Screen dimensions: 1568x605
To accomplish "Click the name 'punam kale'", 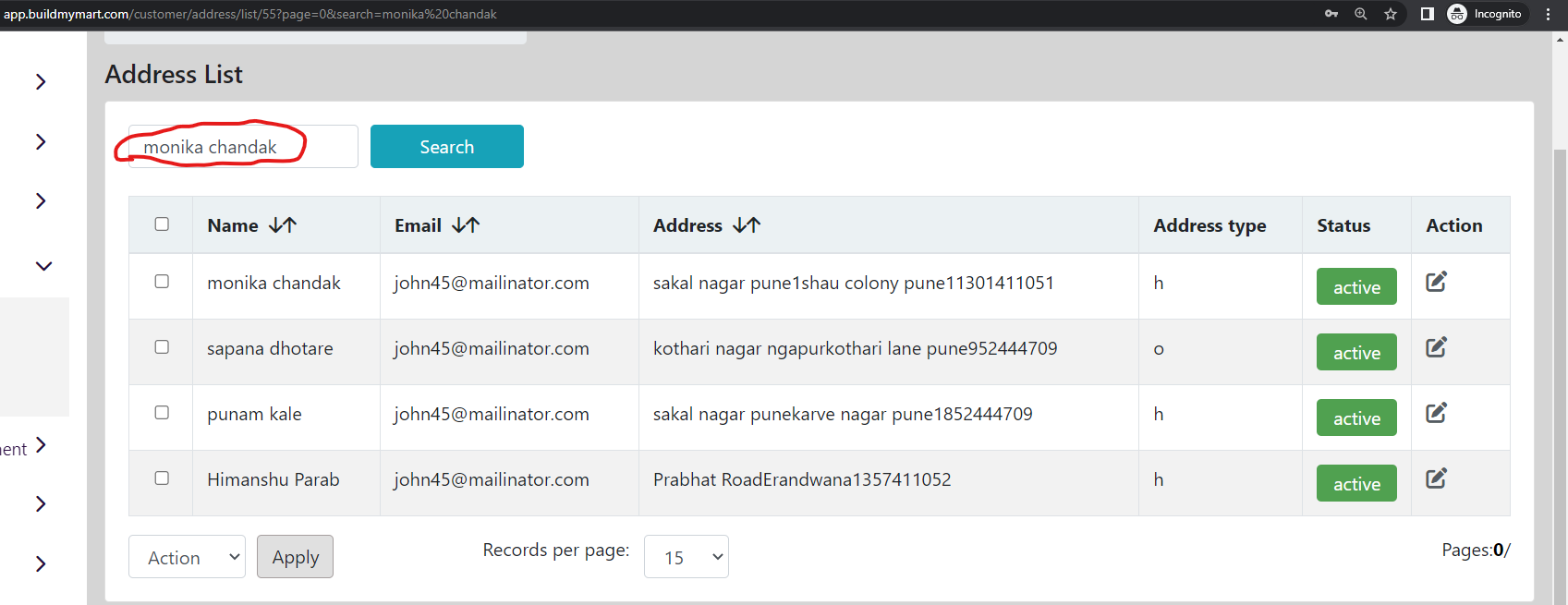I will click(254, 414).
